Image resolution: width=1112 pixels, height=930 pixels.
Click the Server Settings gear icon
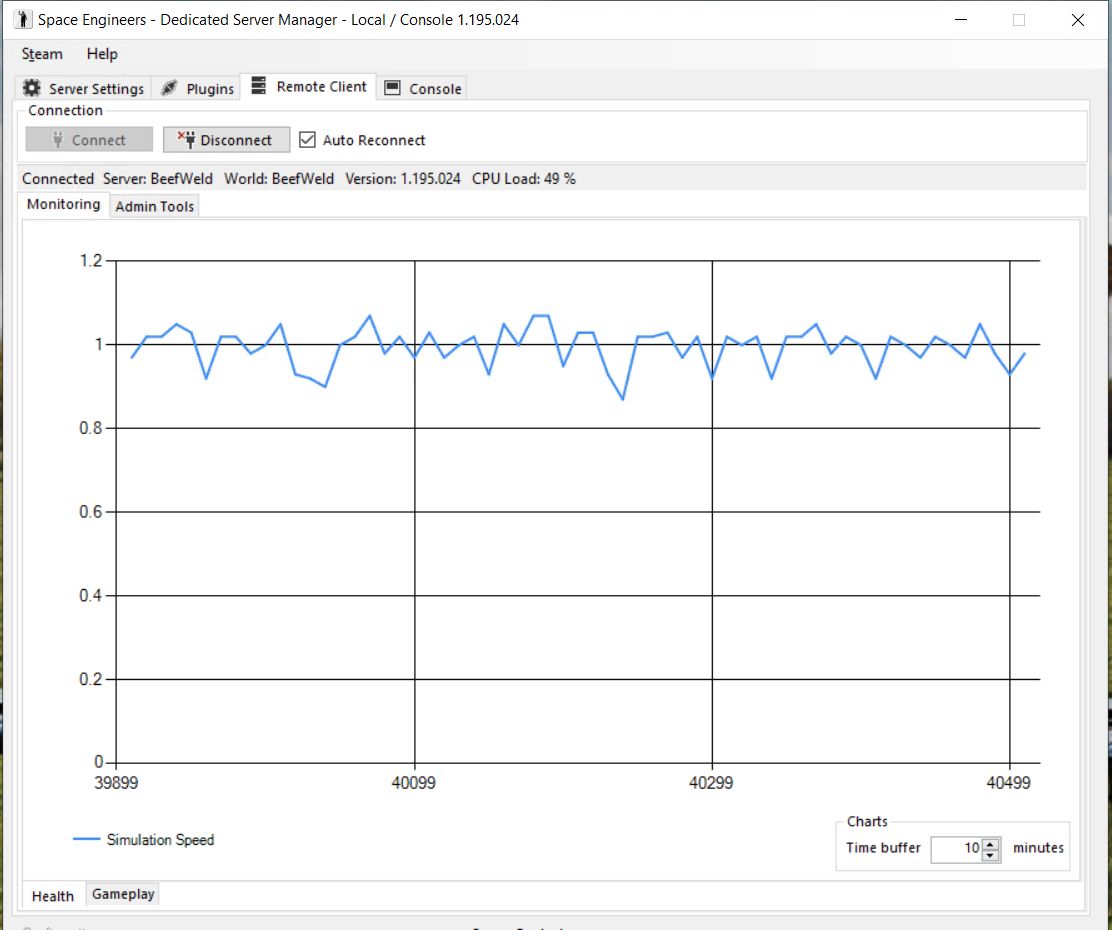coord(32,88)
